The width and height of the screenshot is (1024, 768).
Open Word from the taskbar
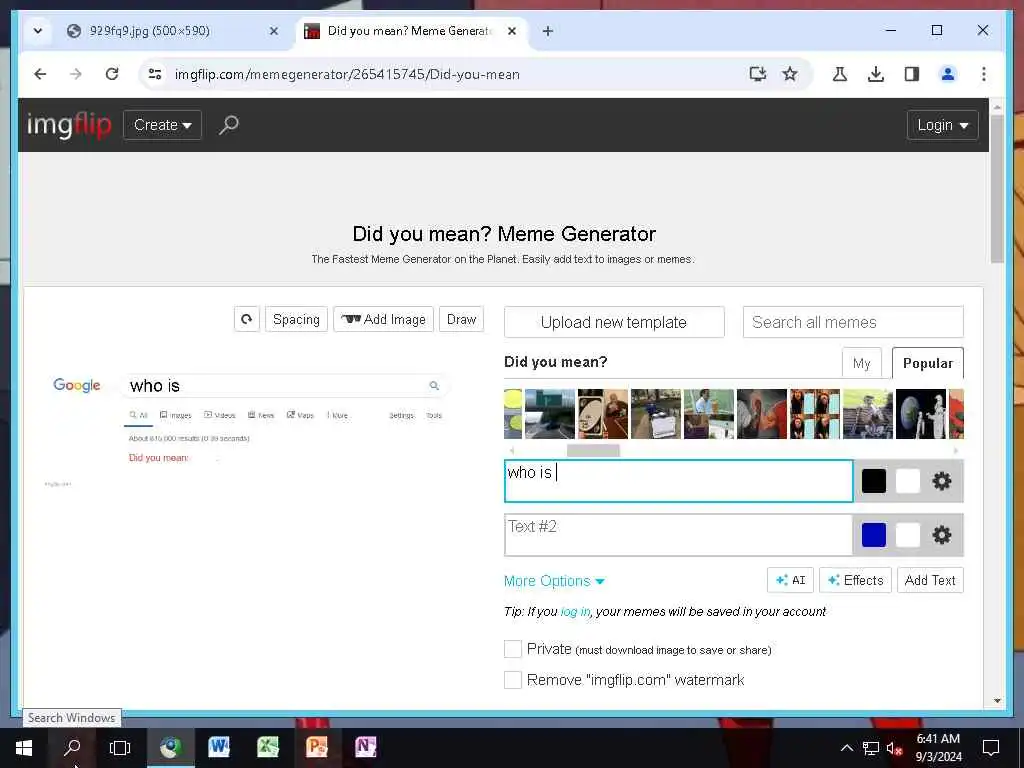219,747
